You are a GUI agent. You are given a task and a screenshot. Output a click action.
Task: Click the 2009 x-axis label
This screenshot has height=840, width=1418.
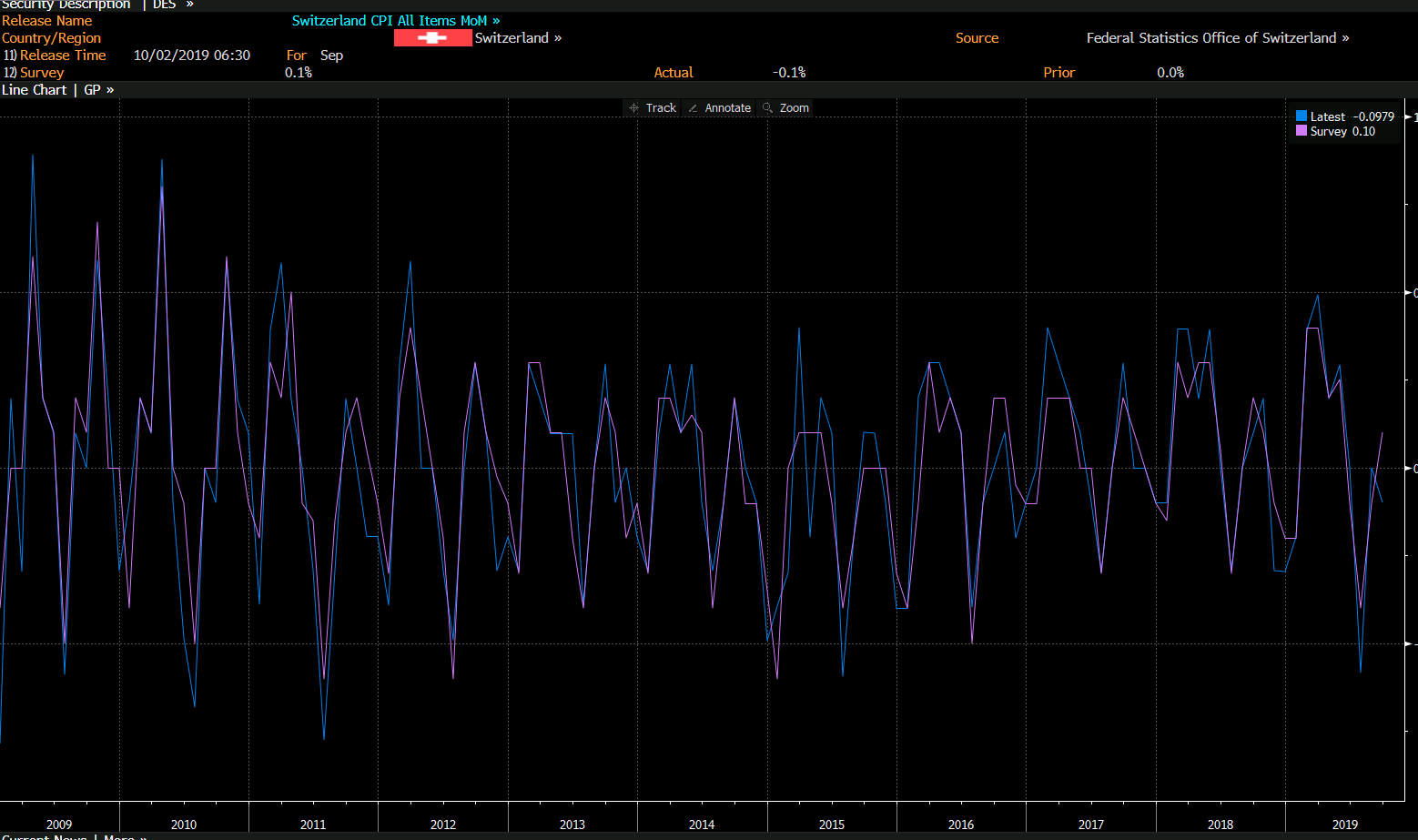(59, 824)
